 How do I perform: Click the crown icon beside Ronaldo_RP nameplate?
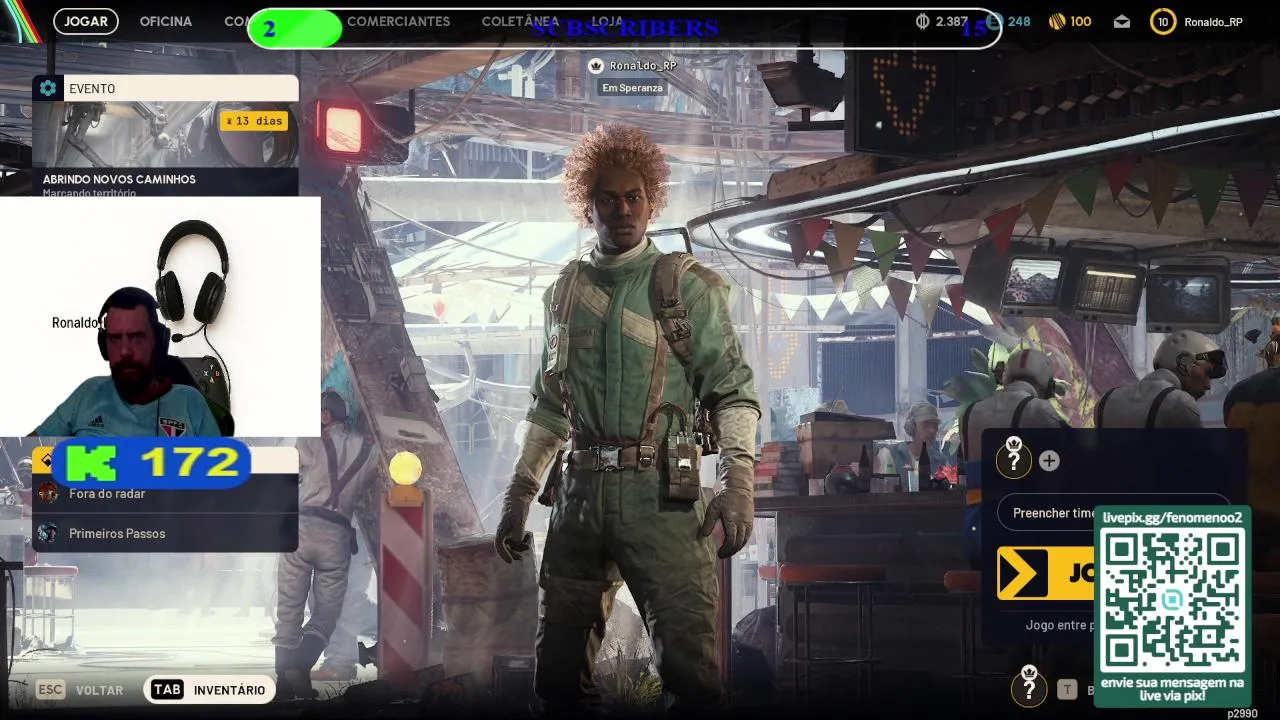[596, 66]
